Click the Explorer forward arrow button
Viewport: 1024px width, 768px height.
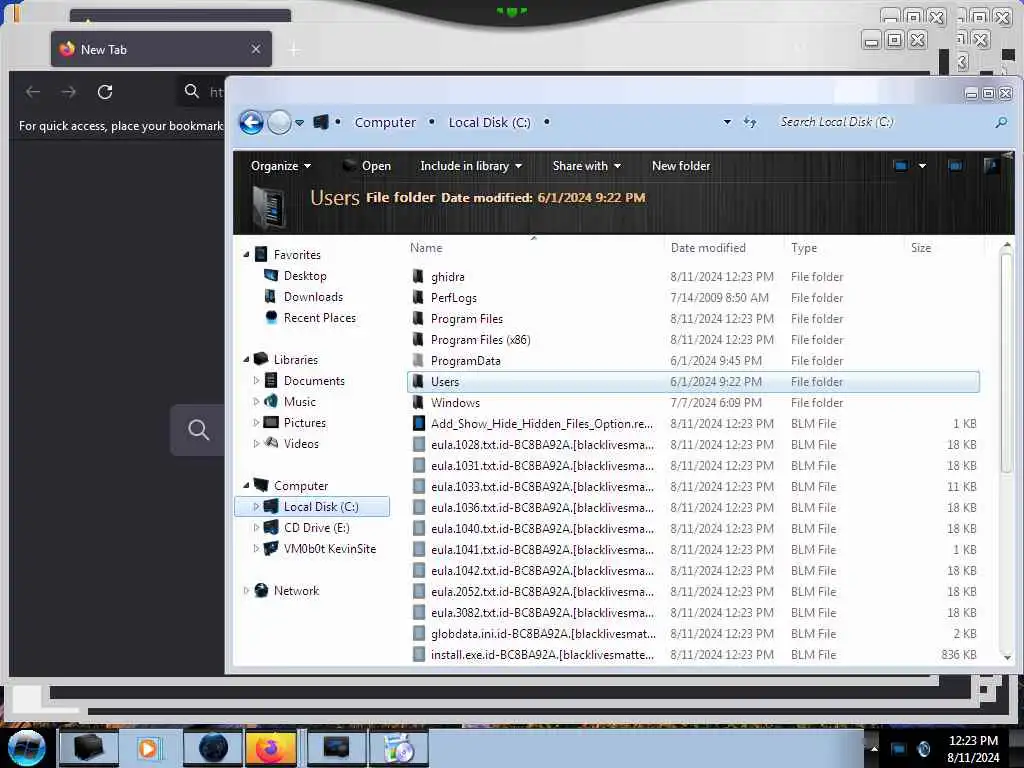pyautogui.click(x=280, y=122)
